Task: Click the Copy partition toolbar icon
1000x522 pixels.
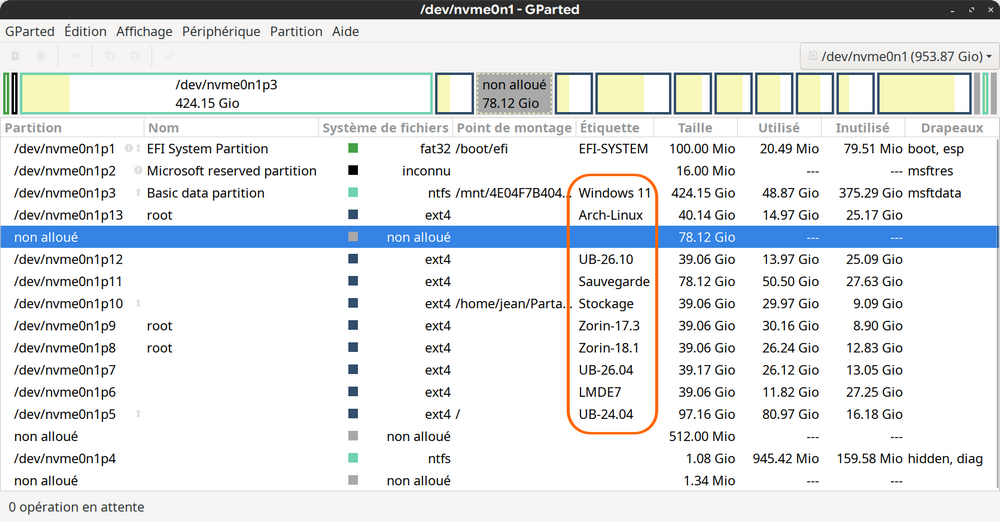Action: coord(109,56)
